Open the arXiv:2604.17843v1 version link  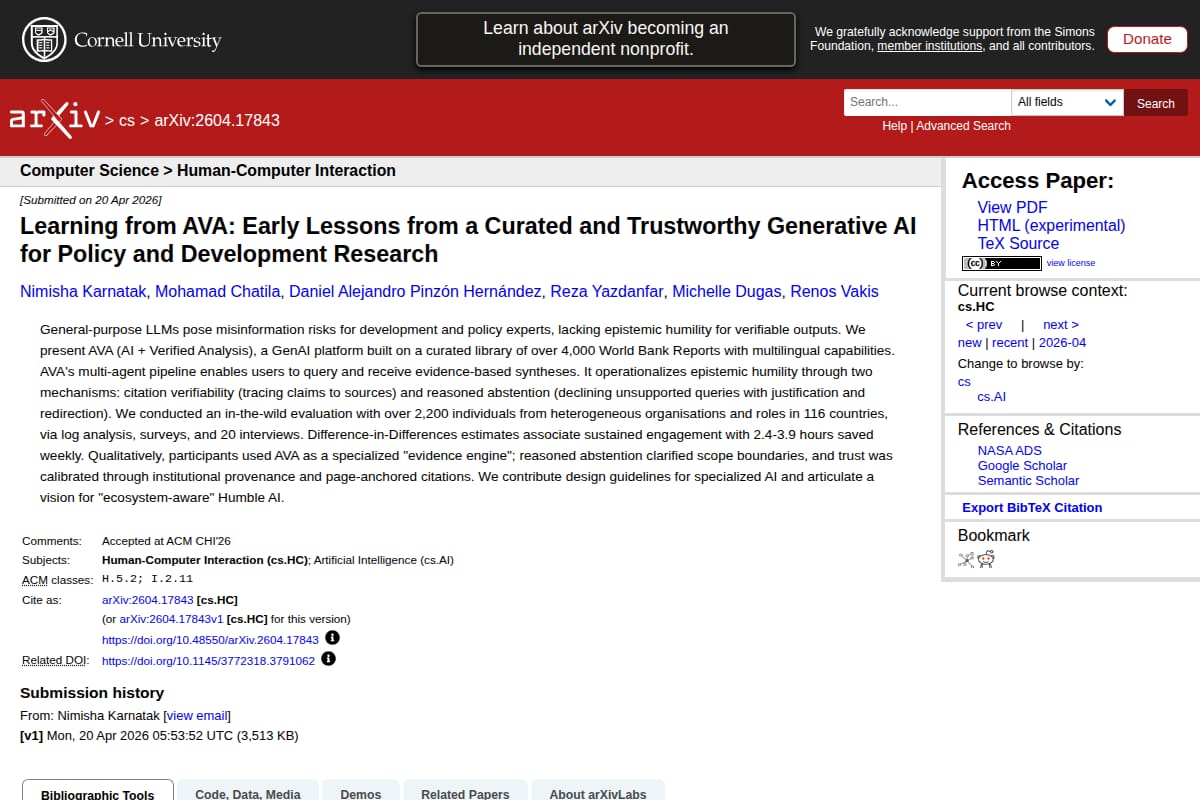[x=171, y=619]
